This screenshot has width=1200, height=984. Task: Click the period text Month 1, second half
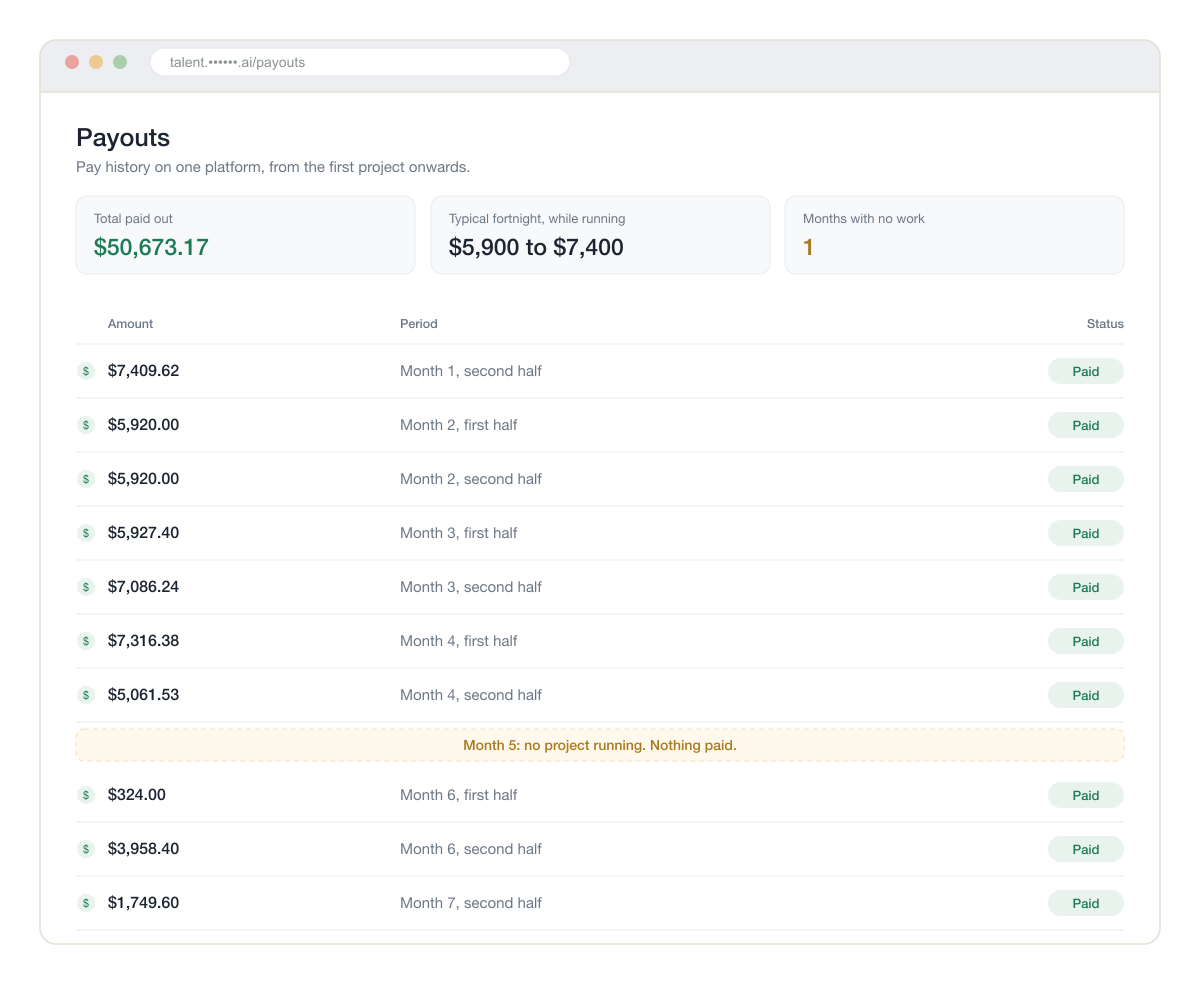tap(471, 371)
